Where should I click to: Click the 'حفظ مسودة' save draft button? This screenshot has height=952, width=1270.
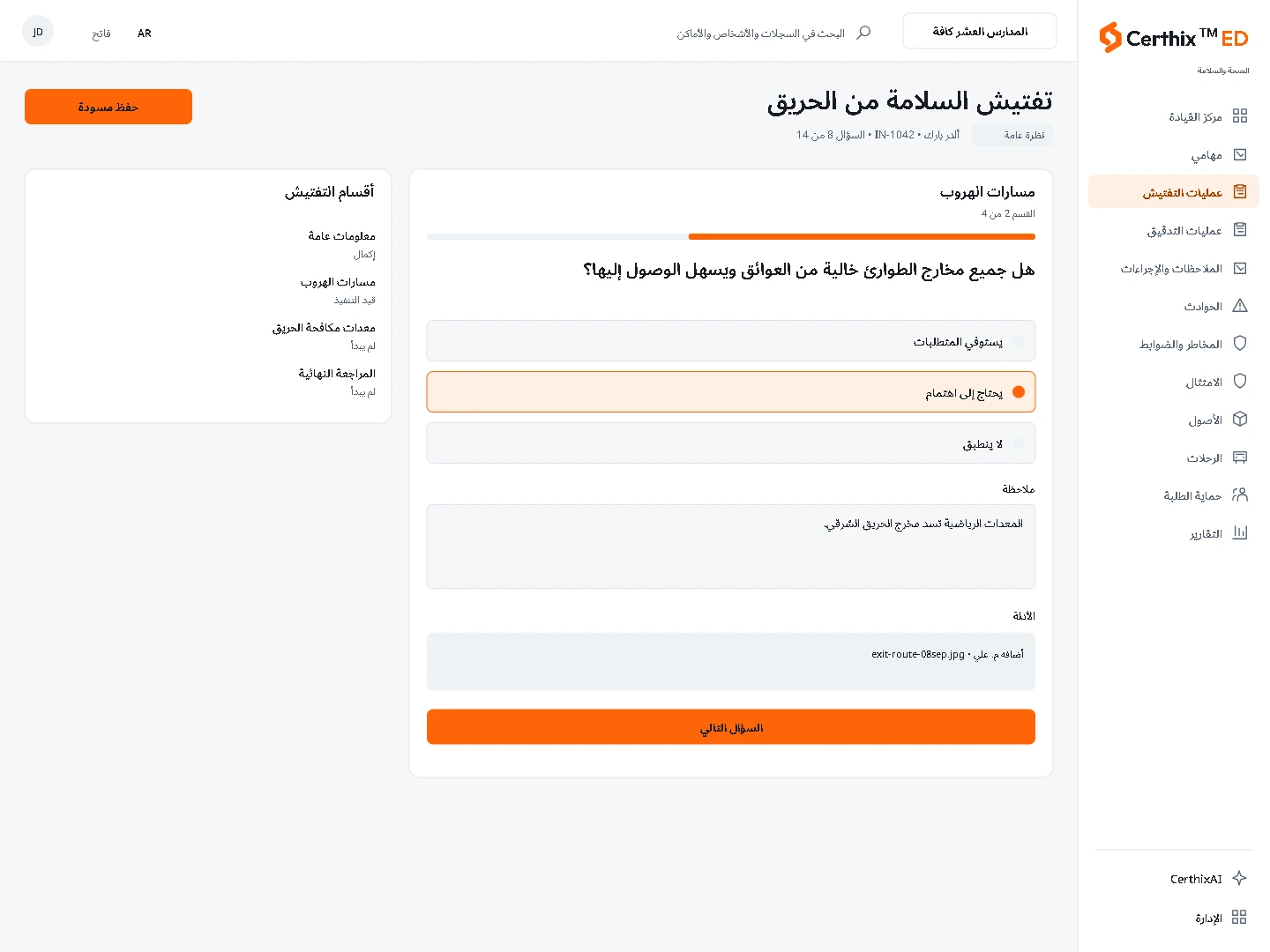pyautogui.click(x=108, y=107)
